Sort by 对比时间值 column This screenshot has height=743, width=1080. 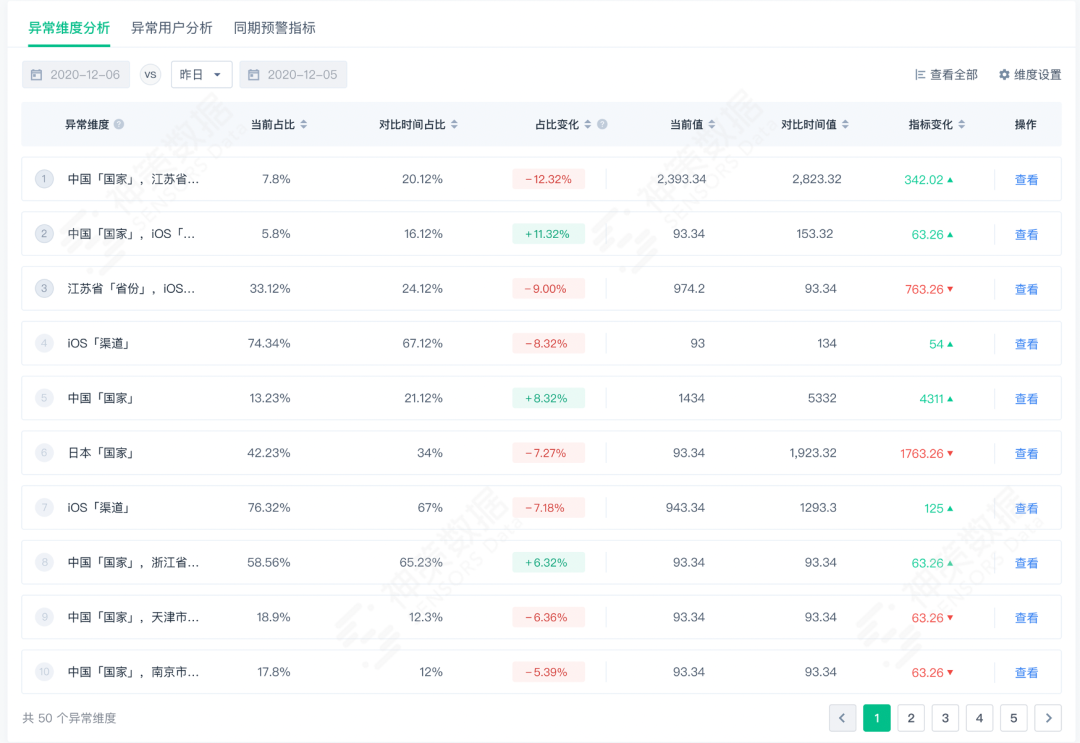(x=845, y=124)
